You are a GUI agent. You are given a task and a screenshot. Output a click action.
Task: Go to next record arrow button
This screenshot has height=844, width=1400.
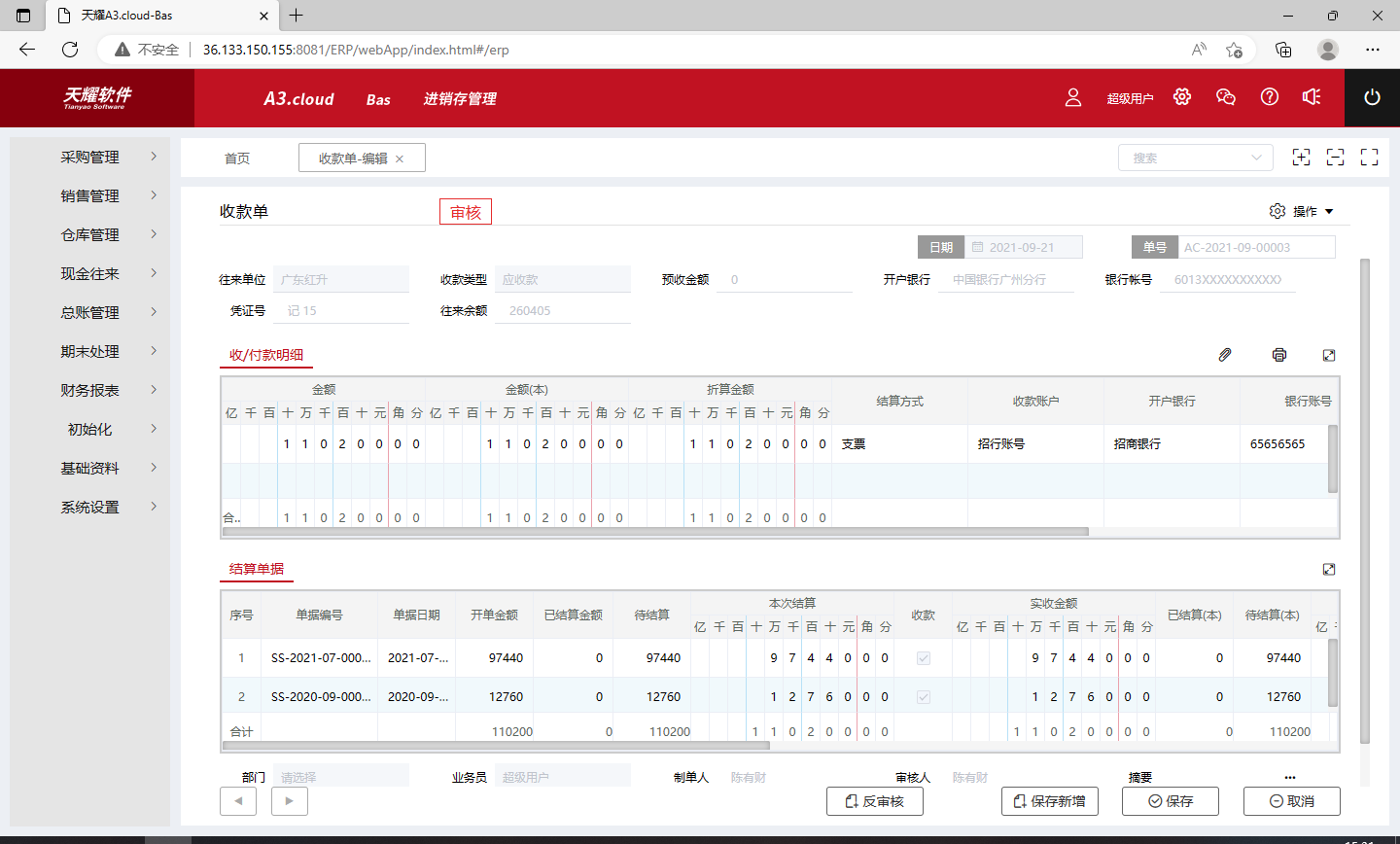(290, 801)
